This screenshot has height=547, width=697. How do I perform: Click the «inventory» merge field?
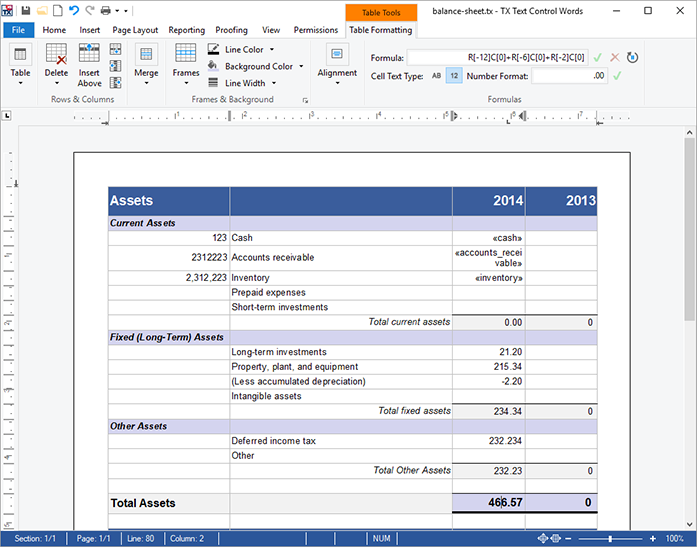(x=498, y=278)
